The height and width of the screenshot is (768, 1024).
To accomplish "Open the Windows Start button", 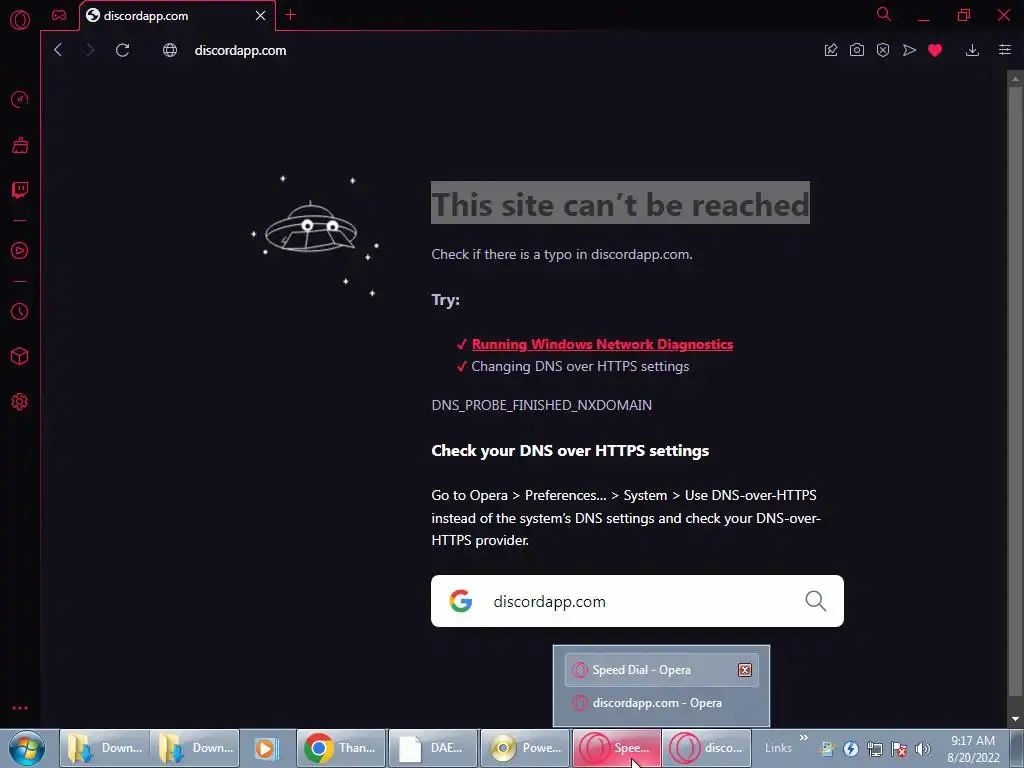I will pos(27,748).
